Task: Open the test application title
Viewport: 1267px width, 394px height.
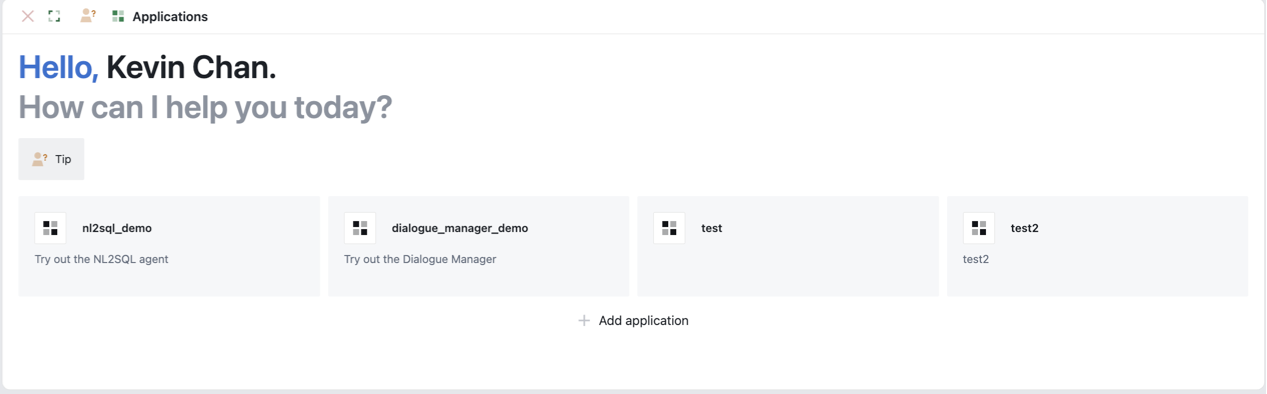Action: (x=712, y=228)
